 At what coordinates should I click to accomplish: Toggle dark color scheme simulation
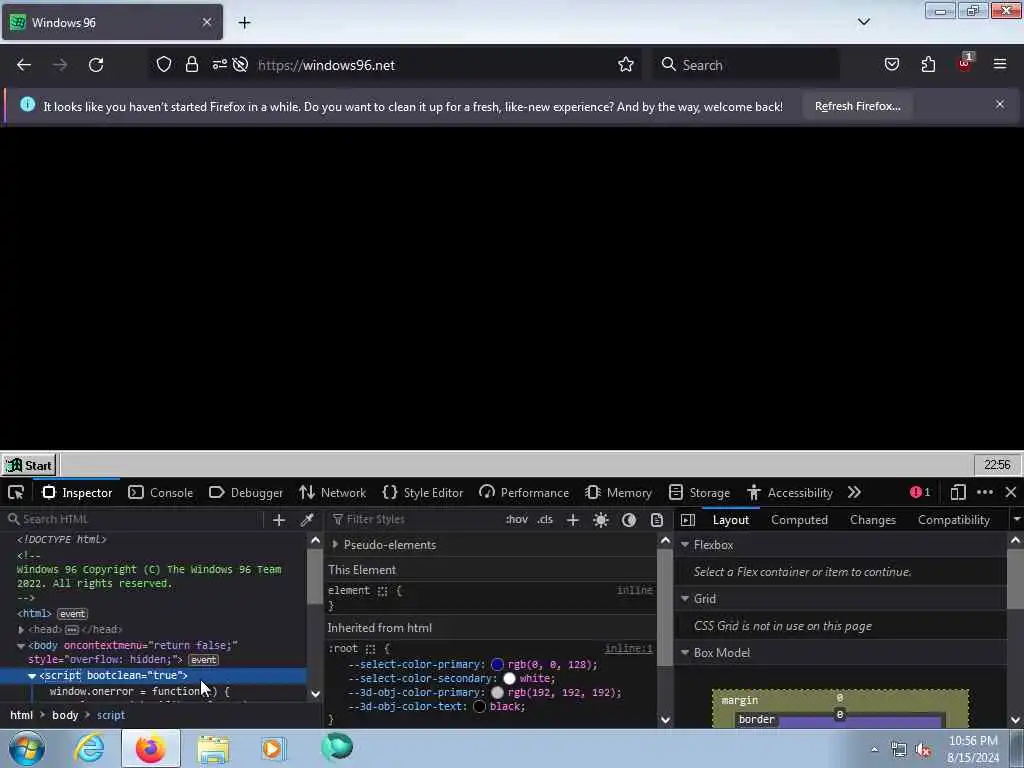coord(629,520)
